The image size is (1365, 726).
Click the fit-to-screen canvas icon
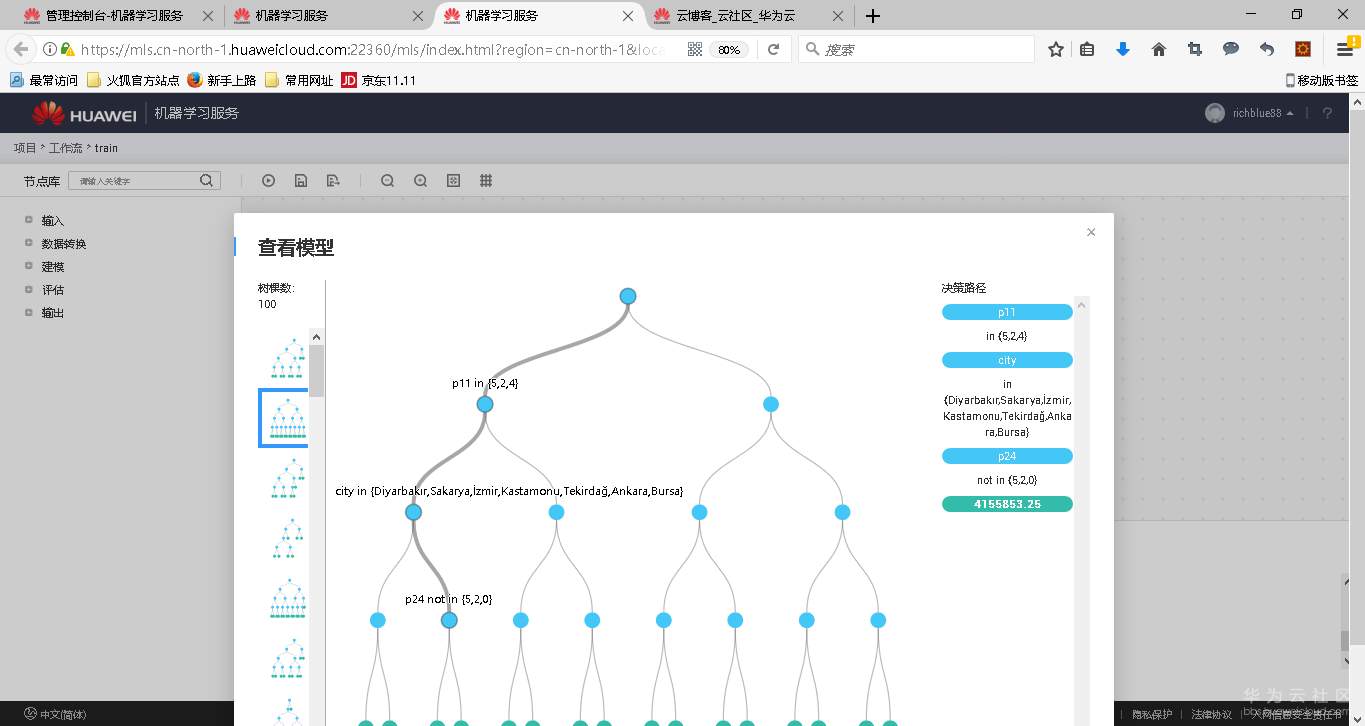pos(453,181)
